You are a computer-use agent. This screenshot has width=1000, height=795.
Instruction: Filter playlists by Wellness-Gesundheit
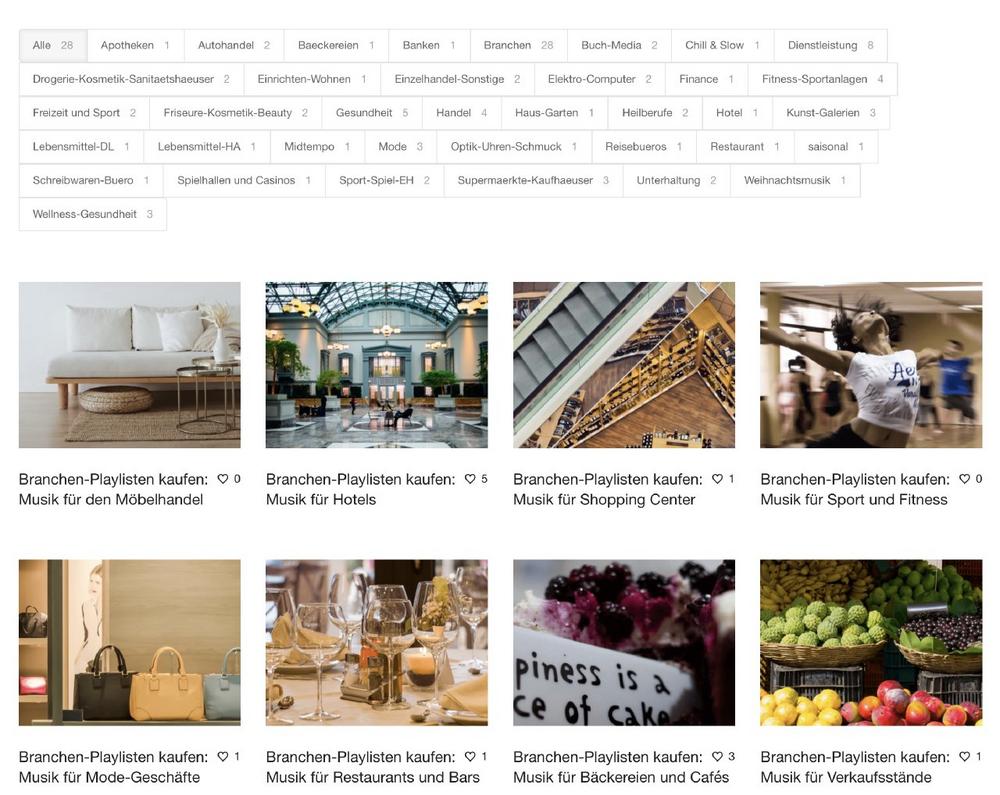coord(92,214)
